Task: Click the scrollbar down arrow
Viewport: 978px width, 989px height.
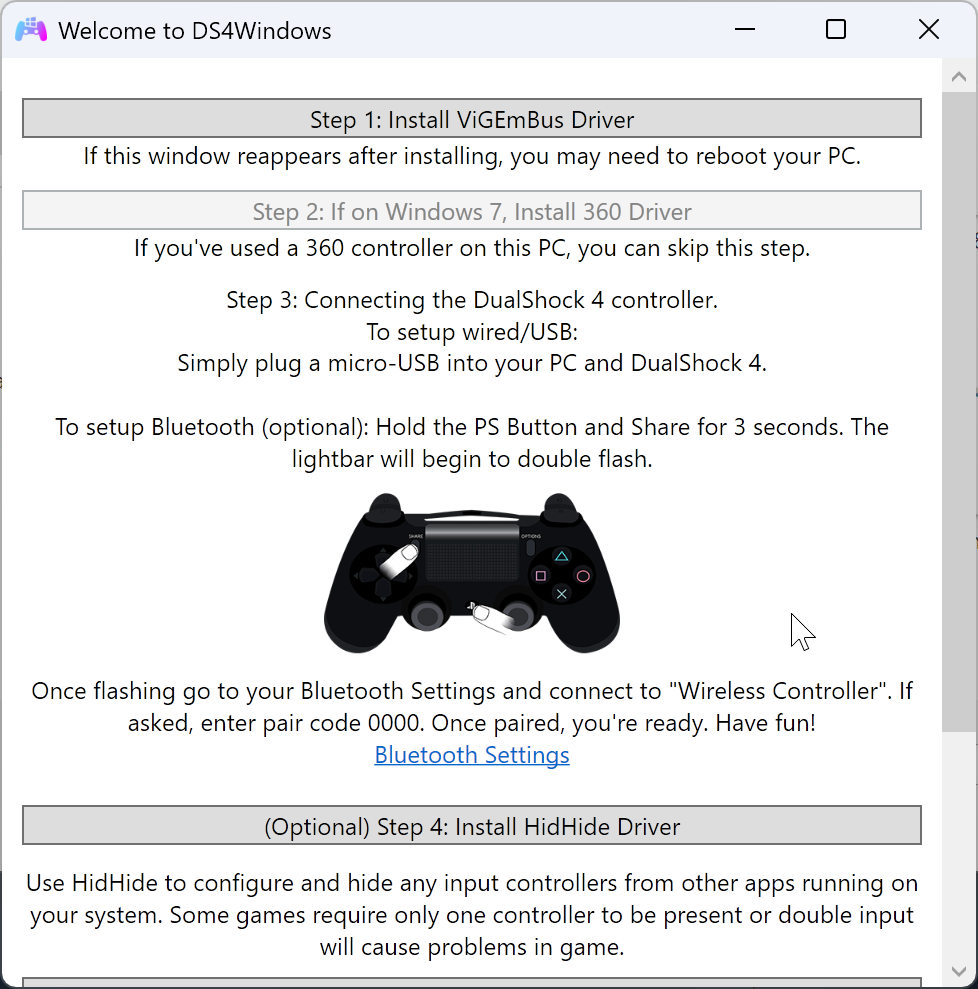Action: [x=959, y=971]
